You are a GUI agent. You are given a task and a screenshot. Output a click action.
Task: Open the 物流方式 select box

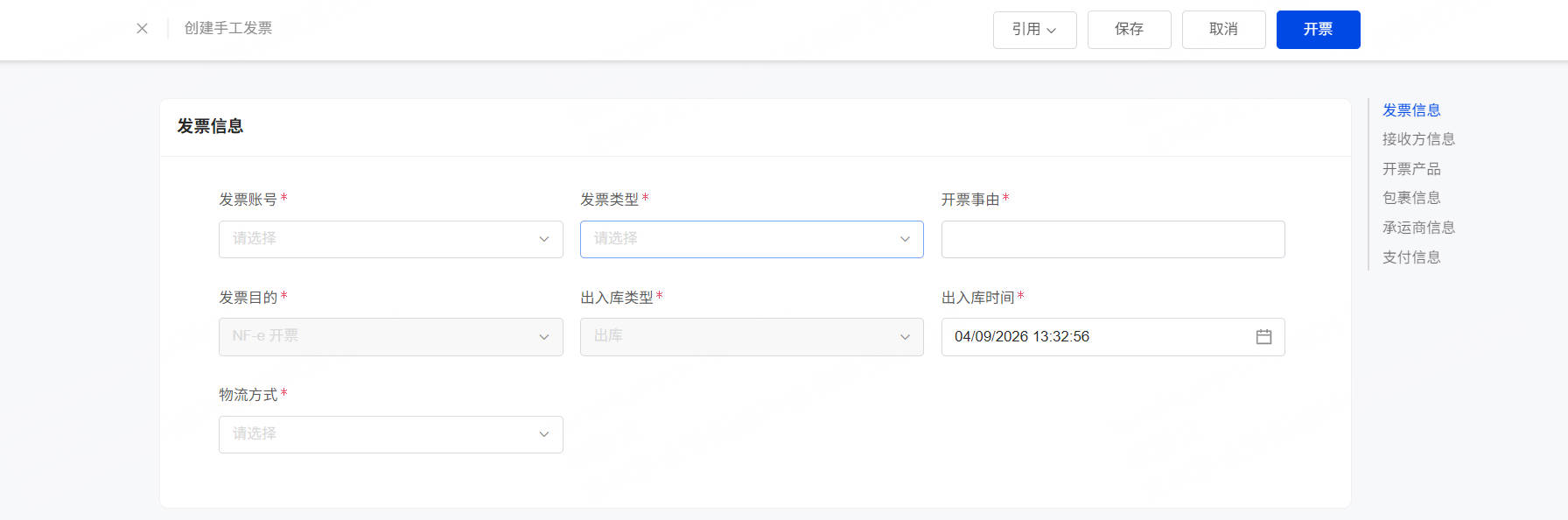pos(390,434)
